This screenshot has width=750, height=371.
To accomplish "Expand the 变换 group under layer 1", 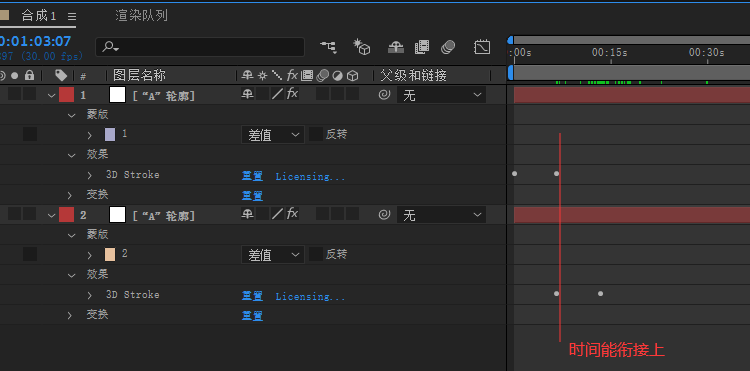I will (x=69, y=196).
